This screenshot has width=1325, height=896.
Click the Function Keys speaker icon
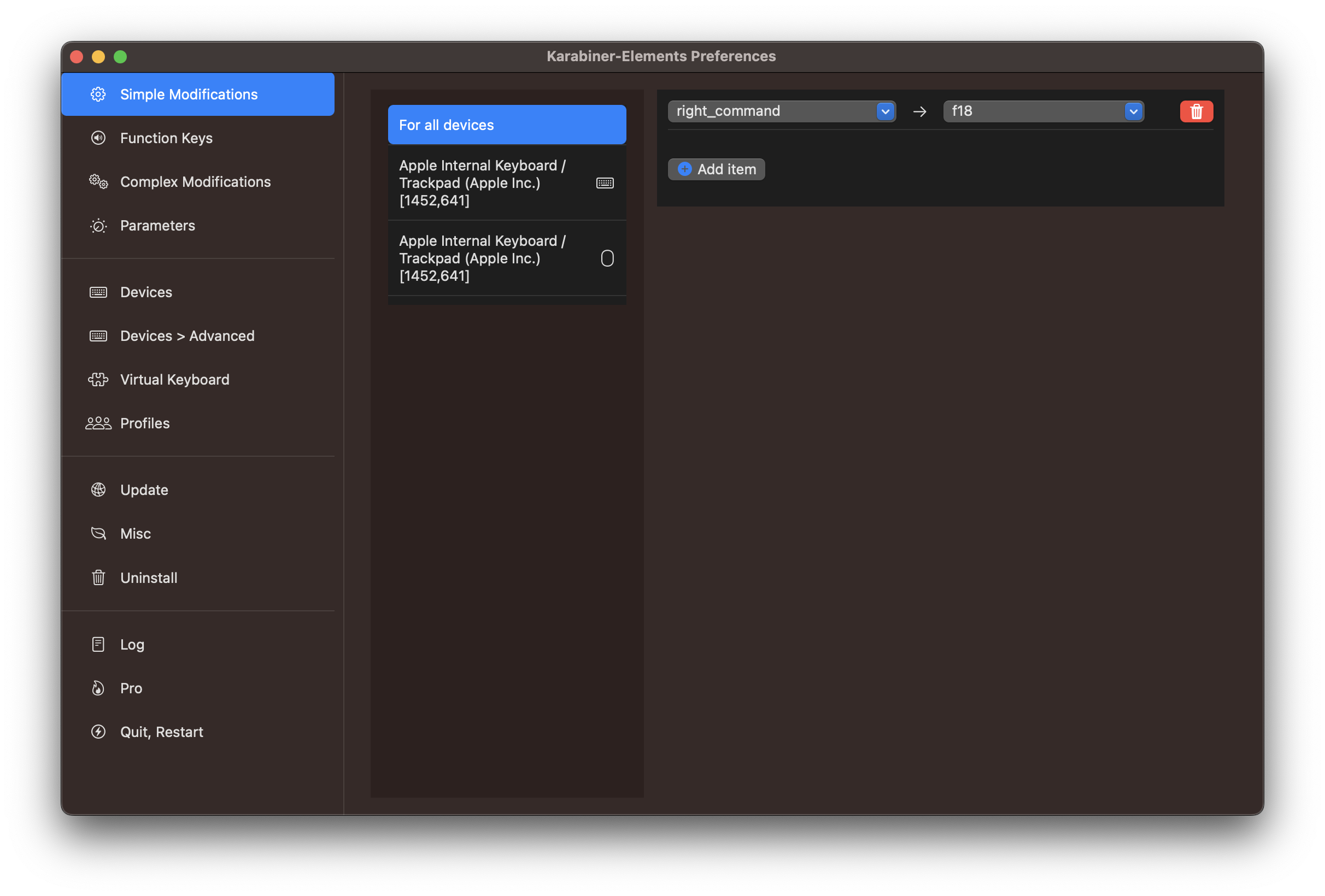coord(98,138)
